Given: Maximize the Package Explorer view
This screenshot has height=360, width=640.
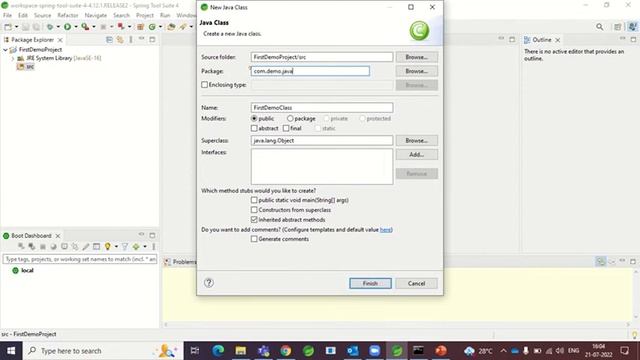Looking at the screenshot, I should 152,40.
